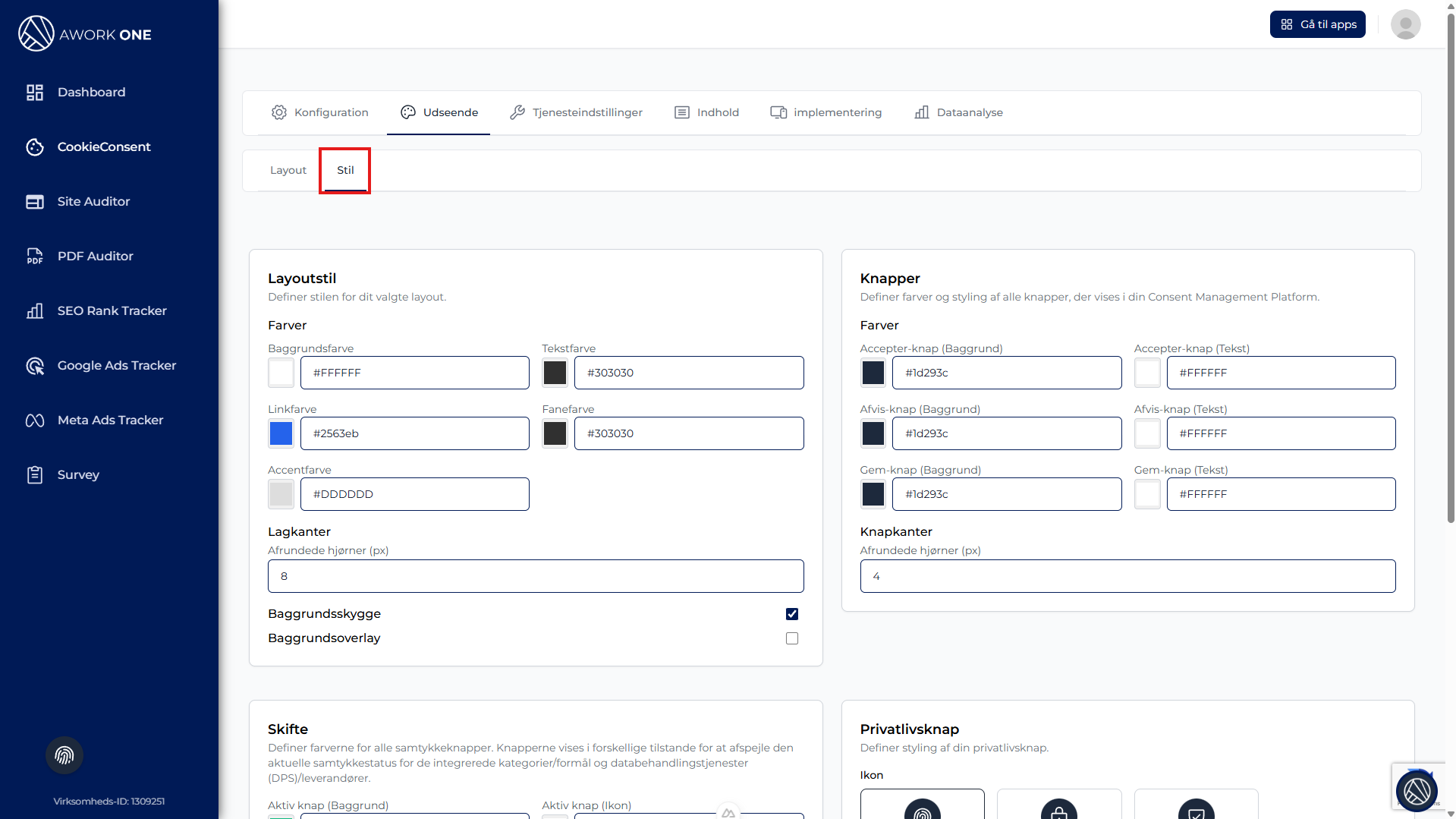1456x819 pixels.
Task: Switch to the Layout sub-tab
Action: pyautogui.click(x=288, y=170)
